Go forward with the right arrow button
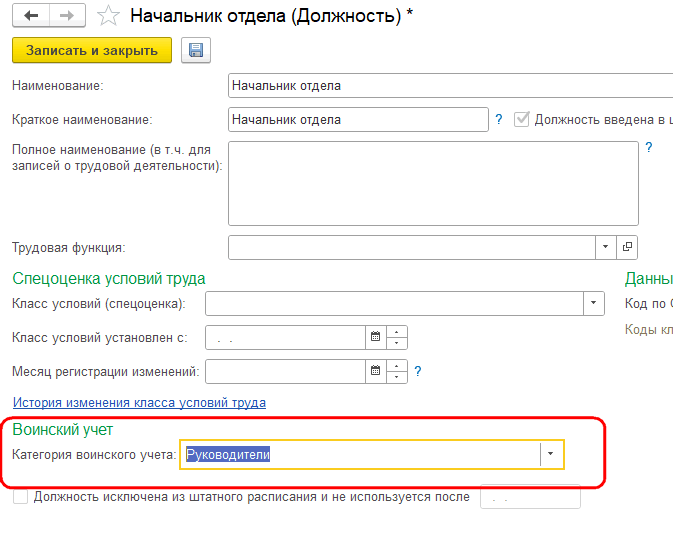 click(x=67, y=15)
